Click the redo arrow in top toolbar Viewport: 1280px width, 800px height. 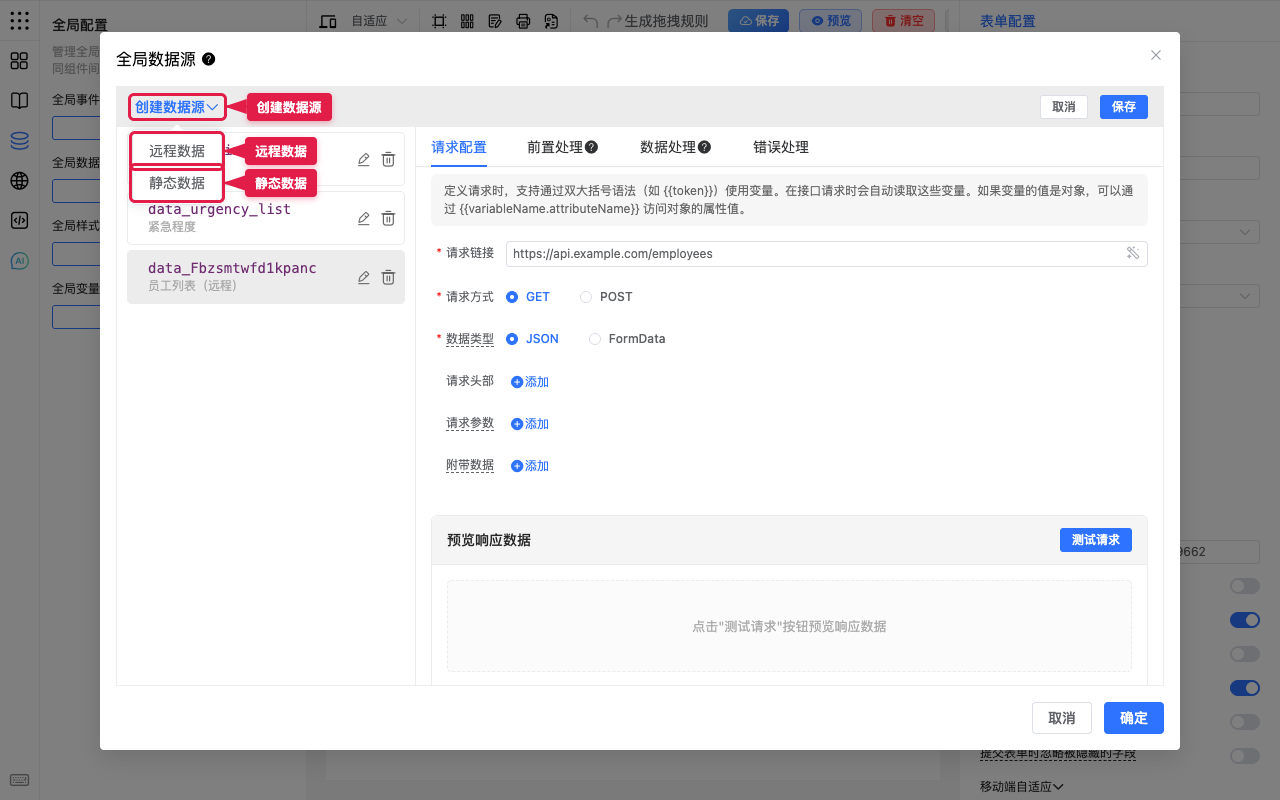[x=615, y=21]
